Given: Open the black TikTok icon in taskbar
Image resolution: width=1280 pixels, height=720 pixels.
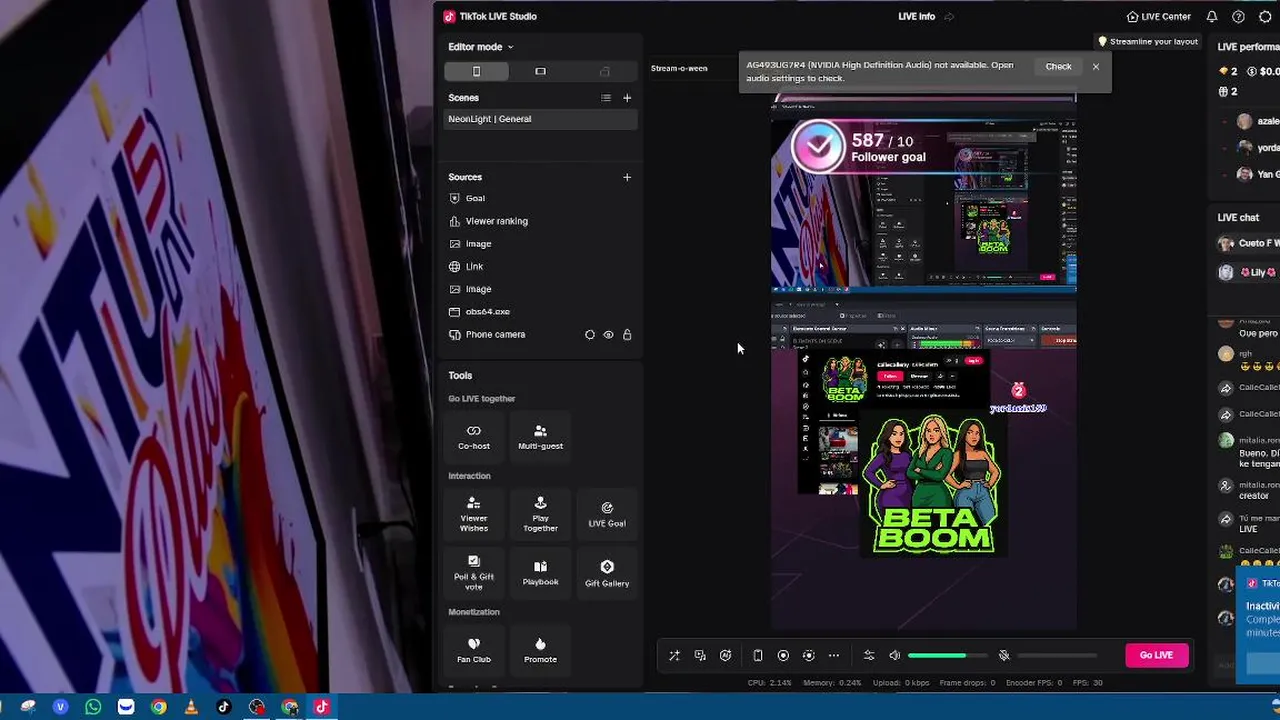Looking at the screenshot, I should coord(224,707).
